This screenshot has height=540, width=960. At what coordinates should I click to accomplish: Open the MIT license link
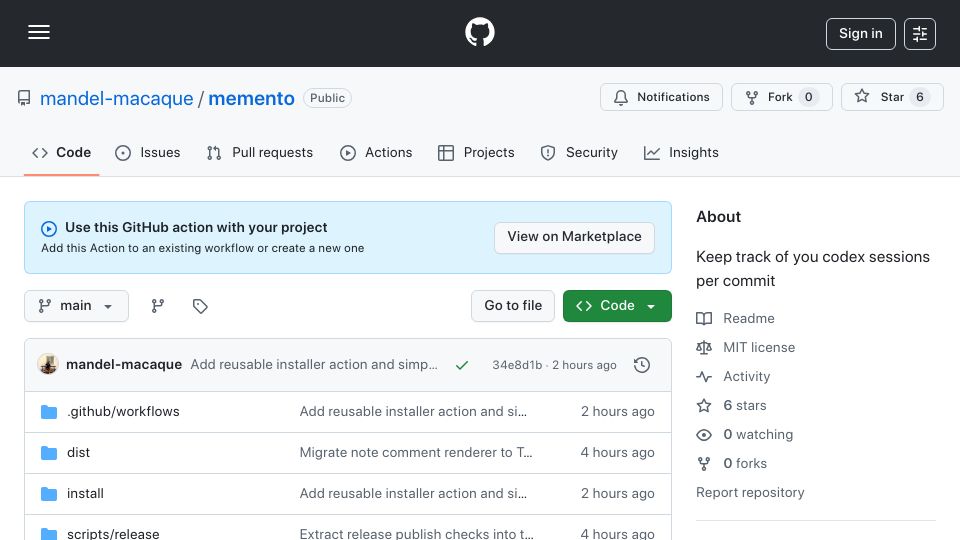point(759,347)
